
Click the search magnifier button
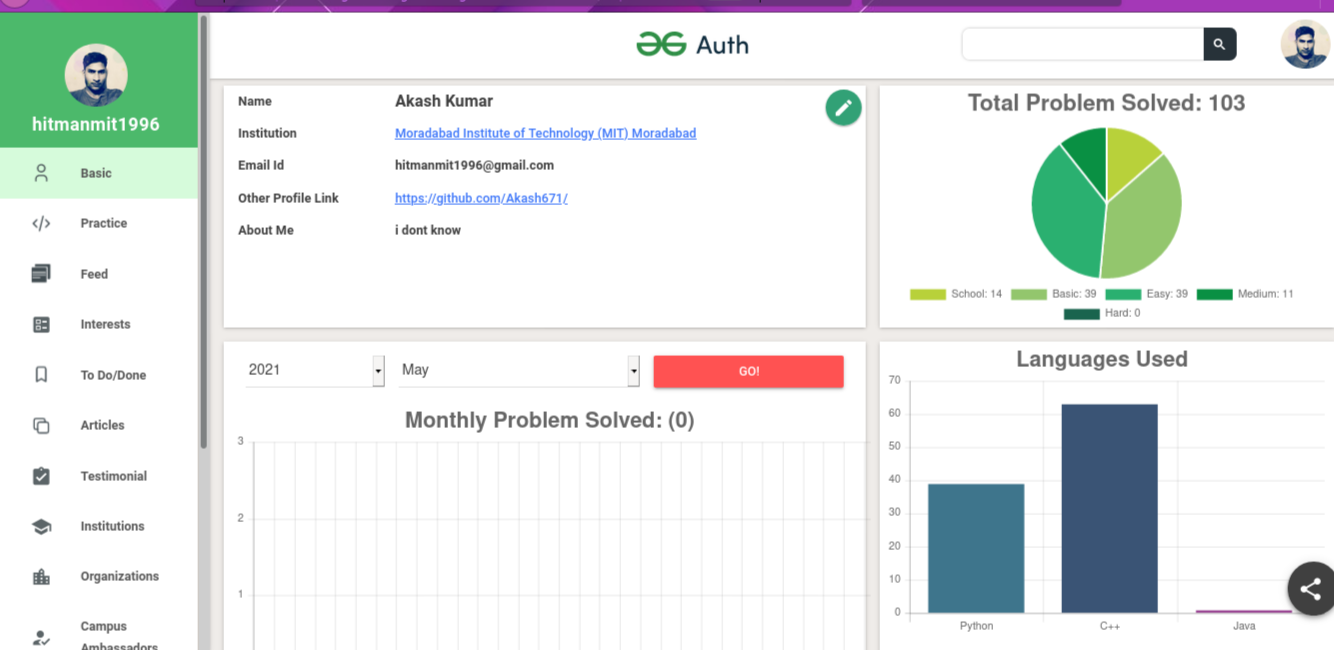pos(1219,44)
